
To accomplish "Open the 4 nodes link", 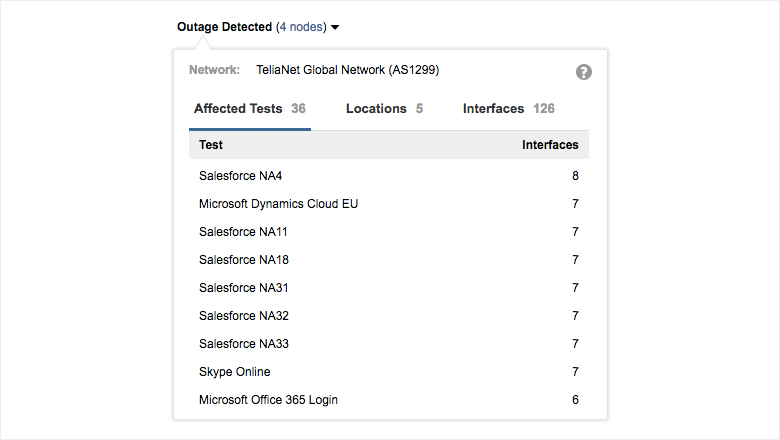I will pos(301,27).
